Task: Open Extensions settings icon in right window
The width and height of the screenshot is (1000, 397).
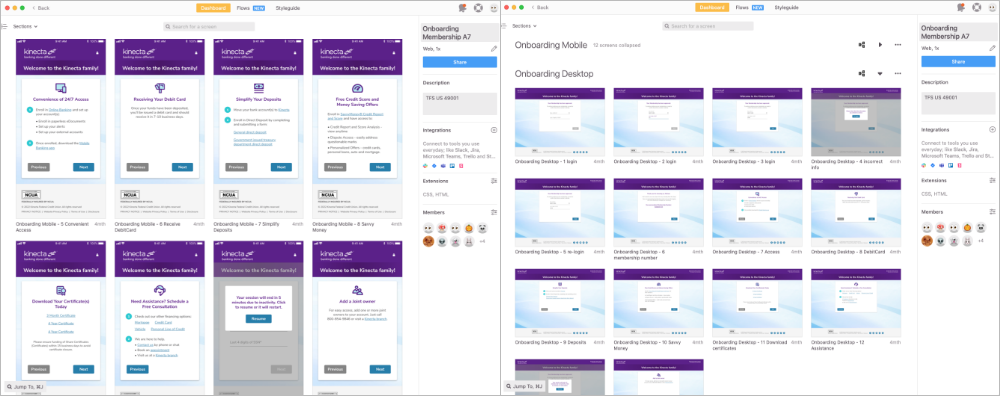Action: (x=992, y=181)
